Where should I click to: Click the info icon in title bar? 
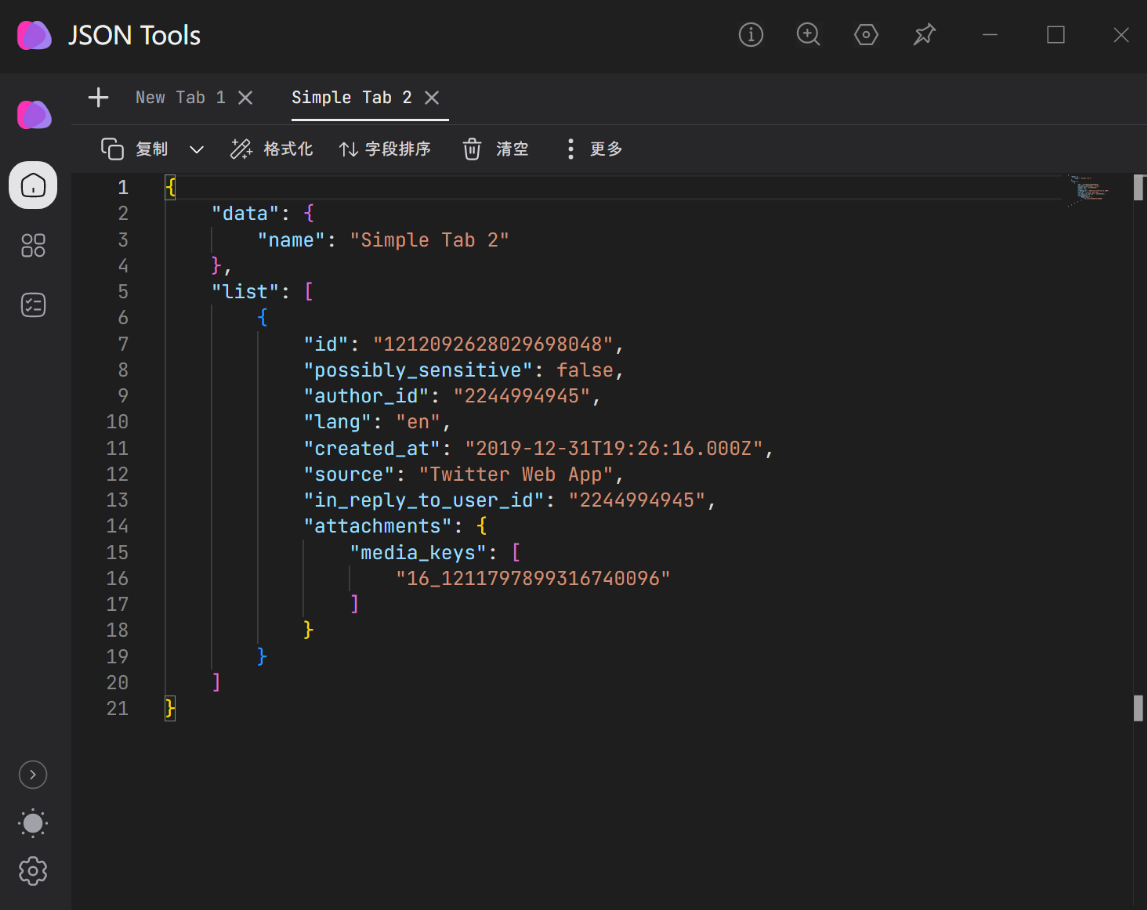pyautogui.click(x=750, y=35)
